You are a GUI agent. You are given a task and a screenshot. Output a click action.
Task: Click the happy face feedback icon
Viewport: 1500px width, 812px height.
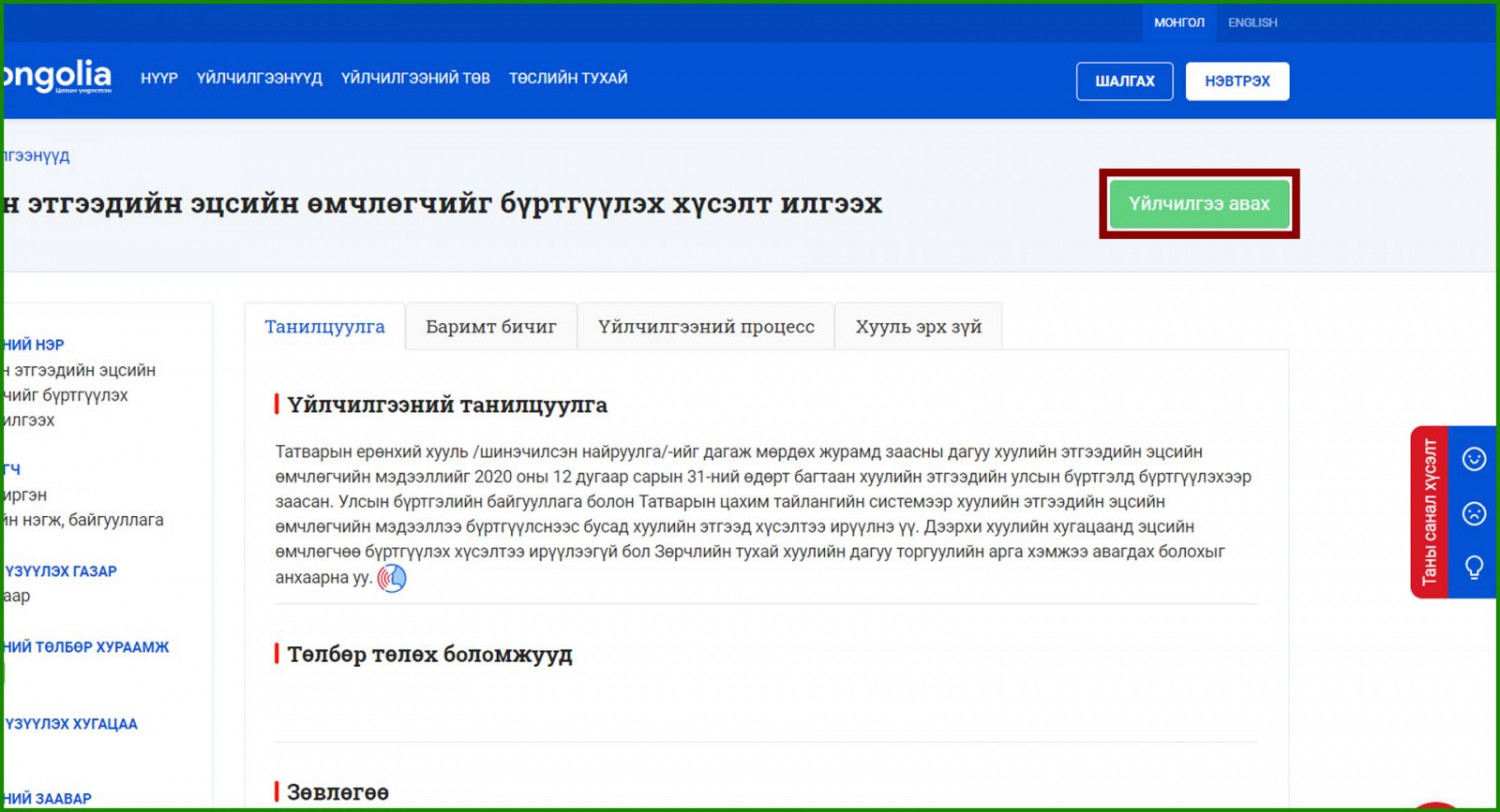1474,459
